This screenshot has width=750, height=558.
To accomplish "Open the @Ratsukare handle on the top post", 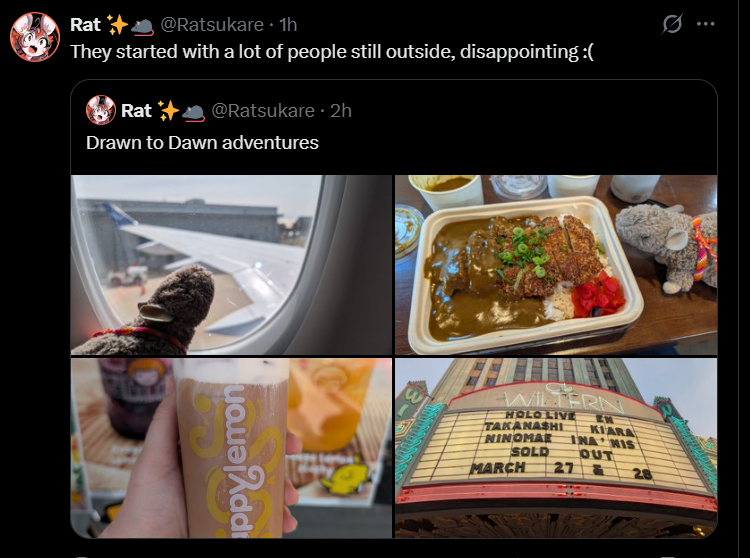I will tap(212, 24).
